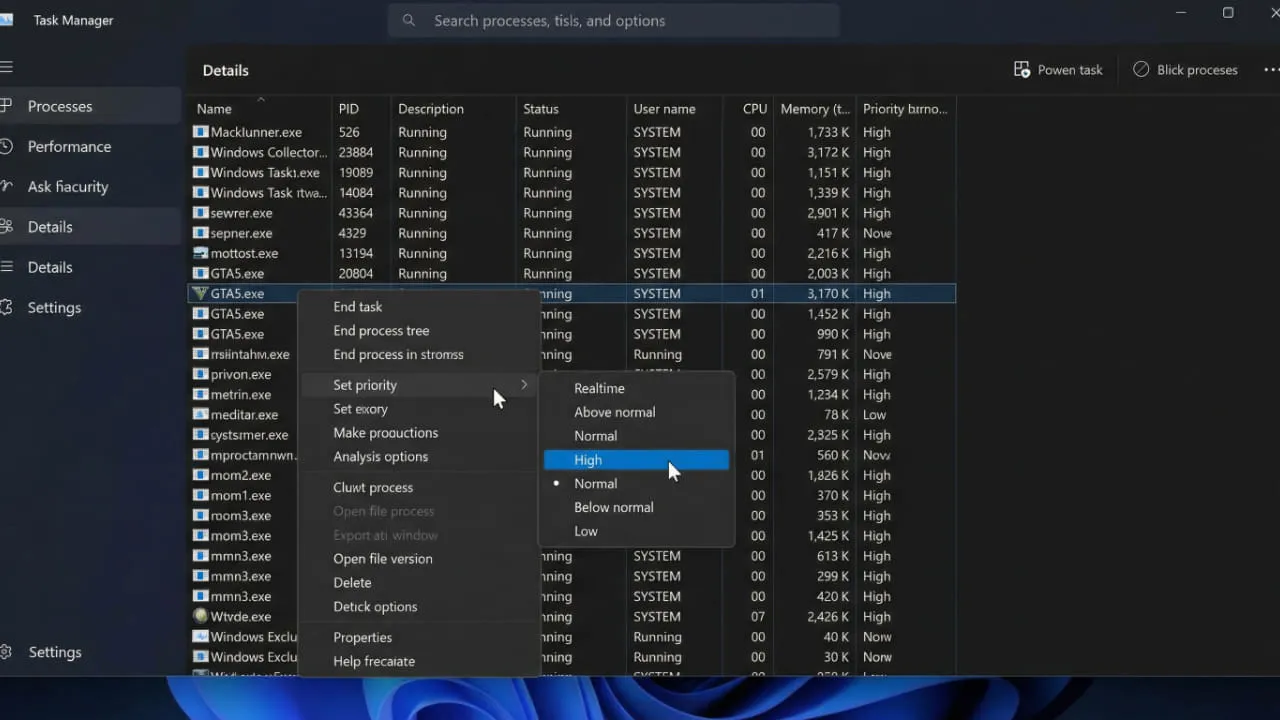
Task: Open the more options ellipsis menu
Action: pos(1272,69)
